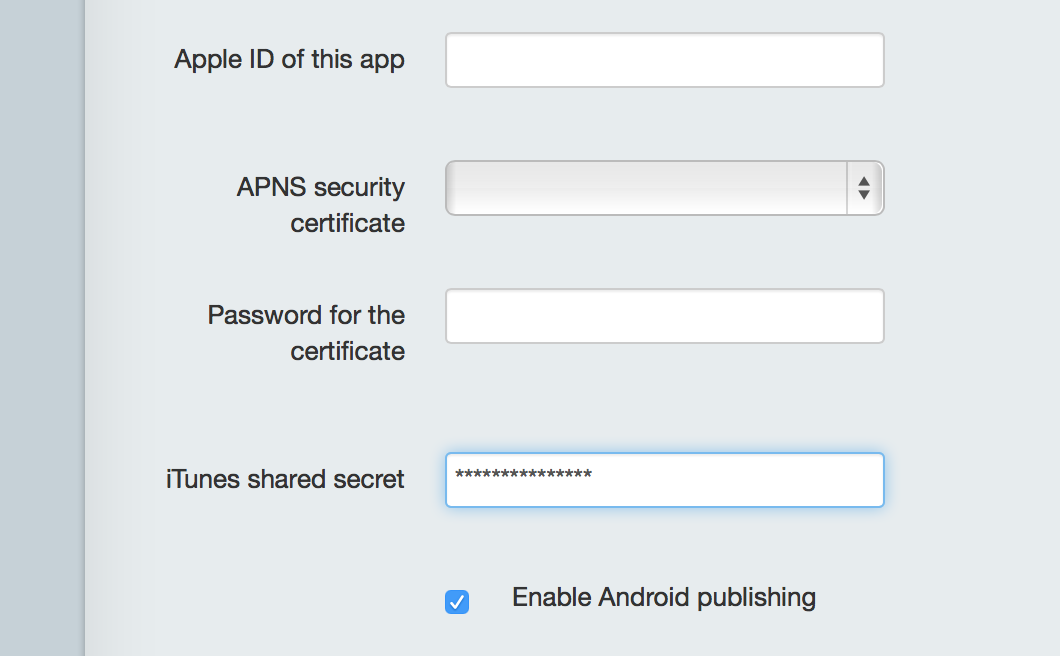Click the APNS security label text
This screenshot has height=656, width=1060.
(320, 187)
